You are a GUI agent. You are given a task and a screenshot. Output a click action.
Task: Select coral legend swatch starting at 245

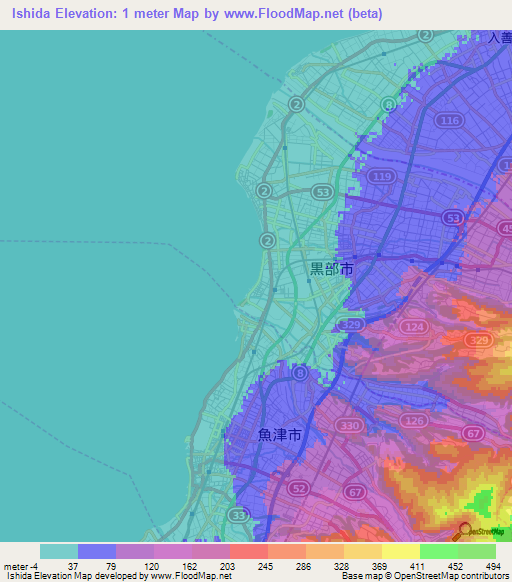[287, 551]
